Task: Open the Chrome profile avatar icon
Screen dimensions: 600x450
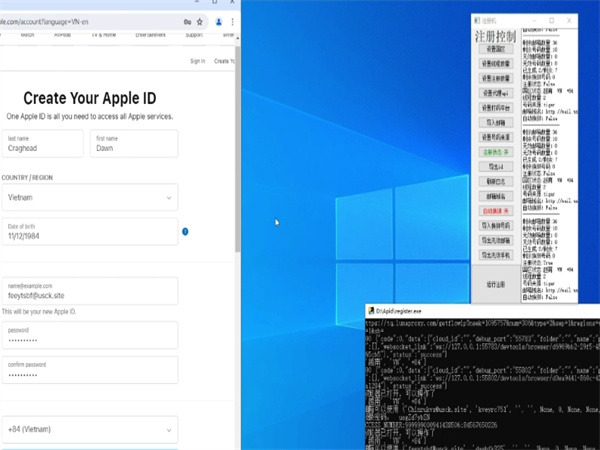Action: (x=218, y=20)
